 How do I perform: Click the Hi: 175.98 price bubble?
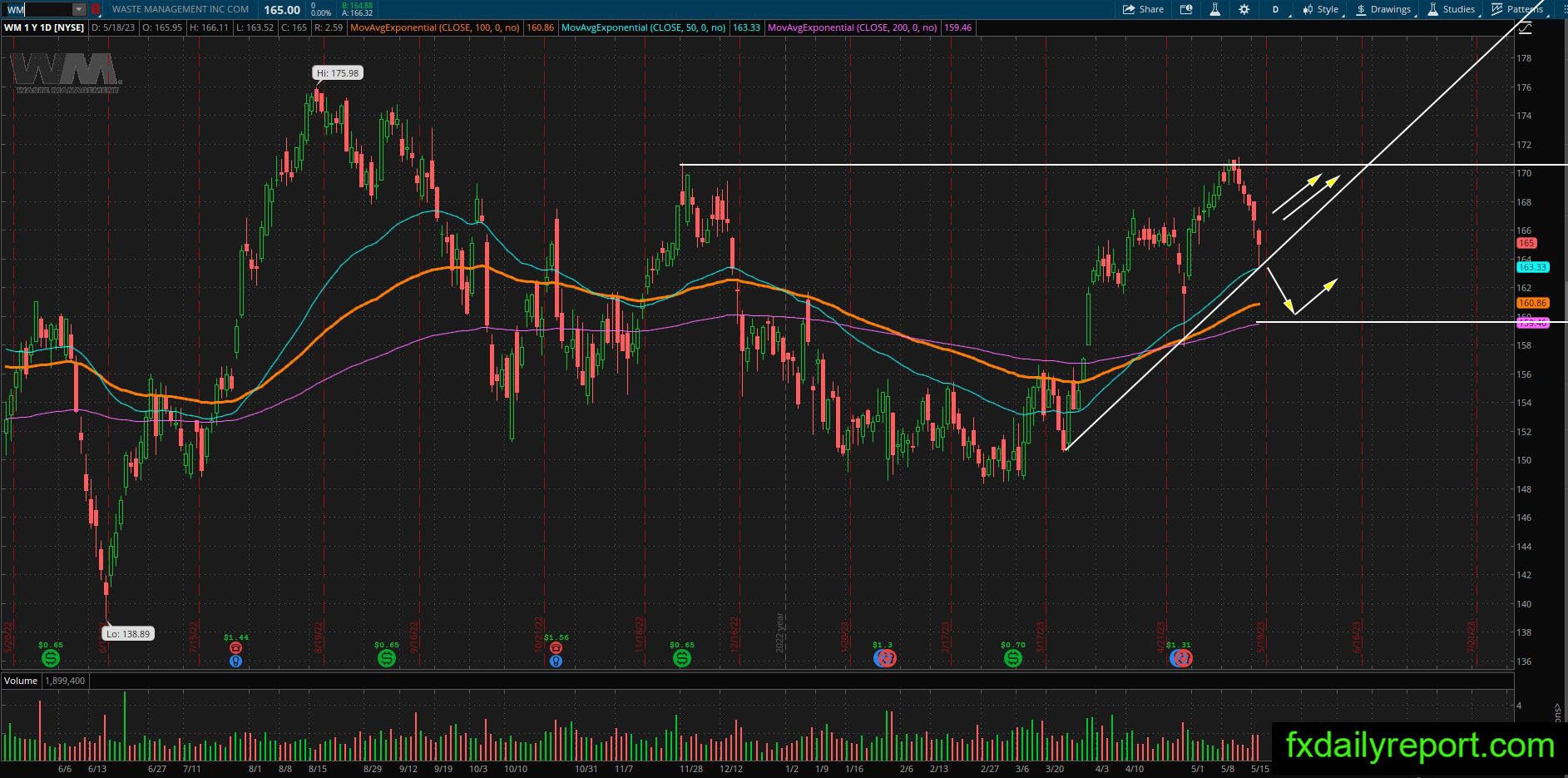click(338, 73)
